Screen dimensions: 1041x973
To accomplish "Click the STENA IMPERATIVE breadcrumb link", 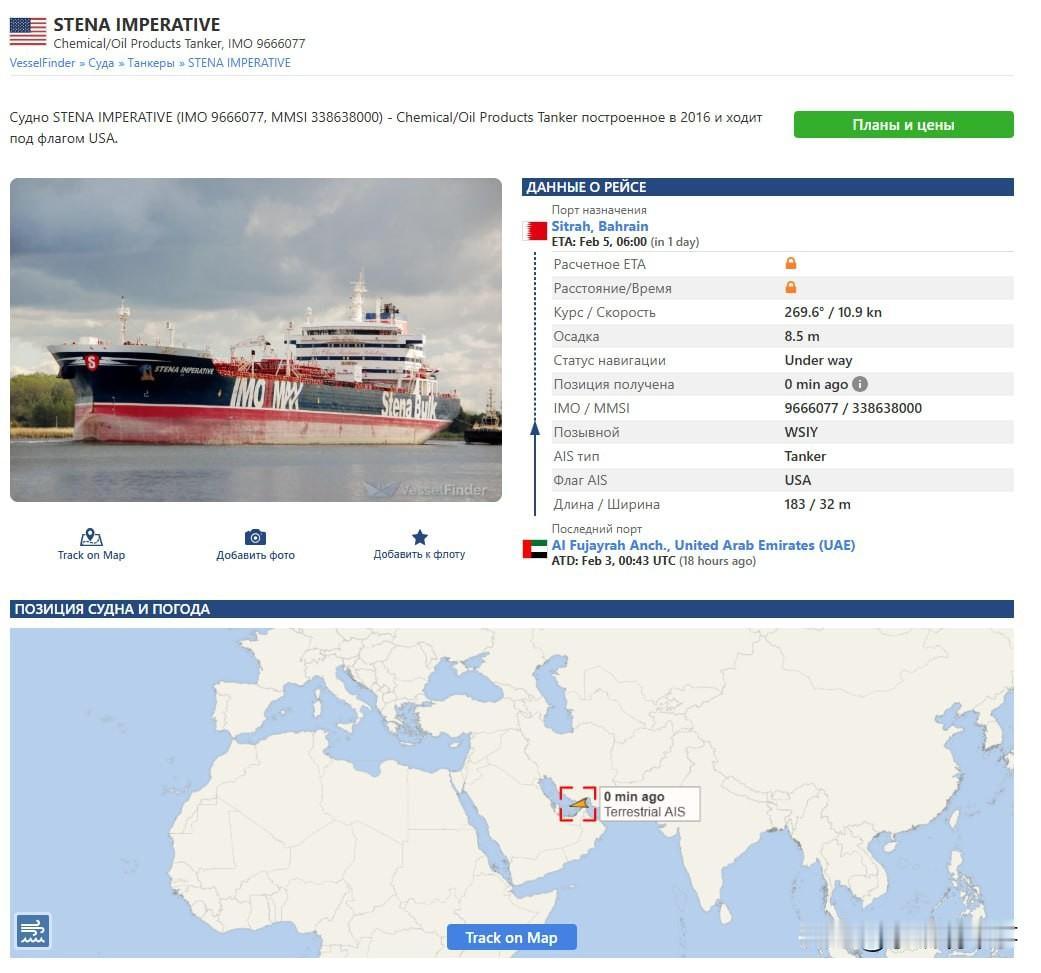I will point(239,63).
